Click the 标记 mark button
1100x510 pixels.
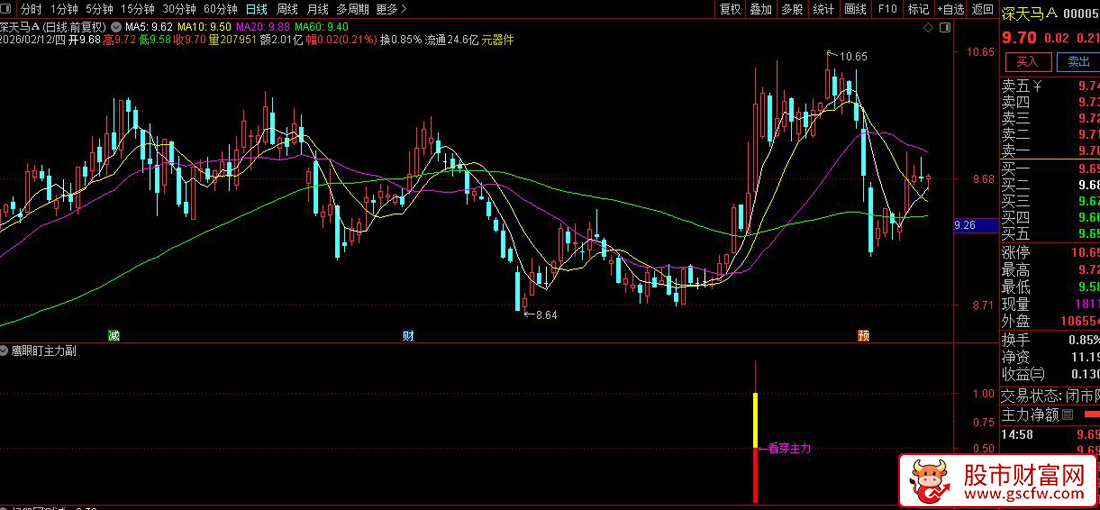tap(918, 9)
